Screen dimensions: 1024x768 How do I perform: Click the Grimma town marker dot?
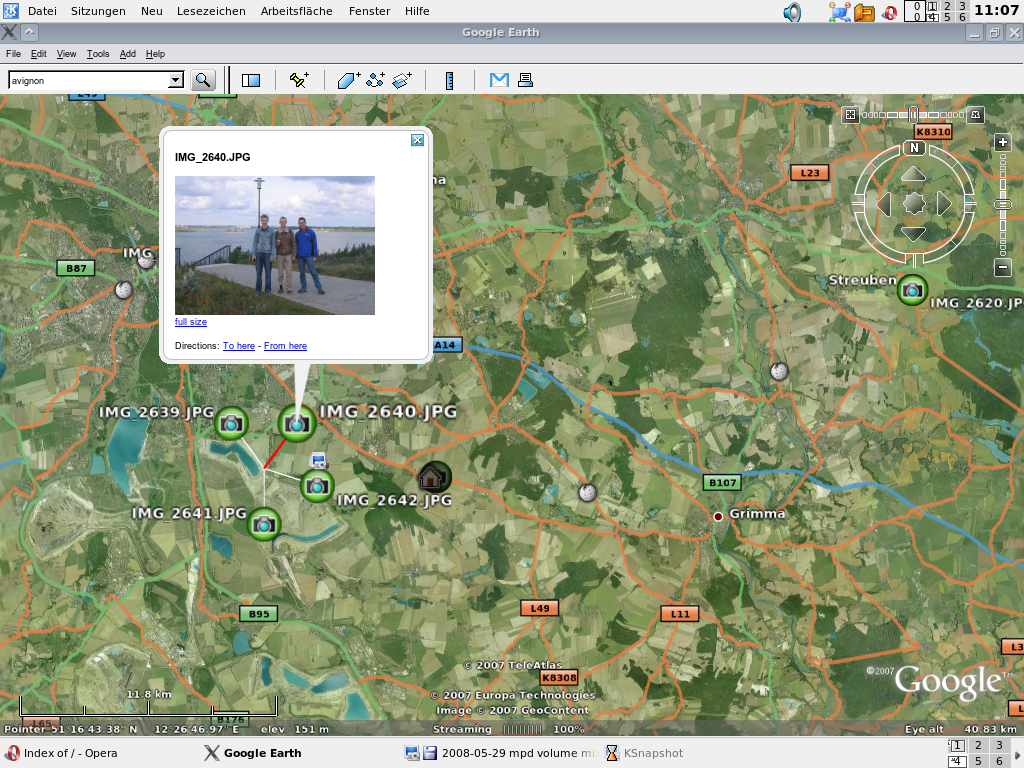pyautogui.click(x=718, y=517)
